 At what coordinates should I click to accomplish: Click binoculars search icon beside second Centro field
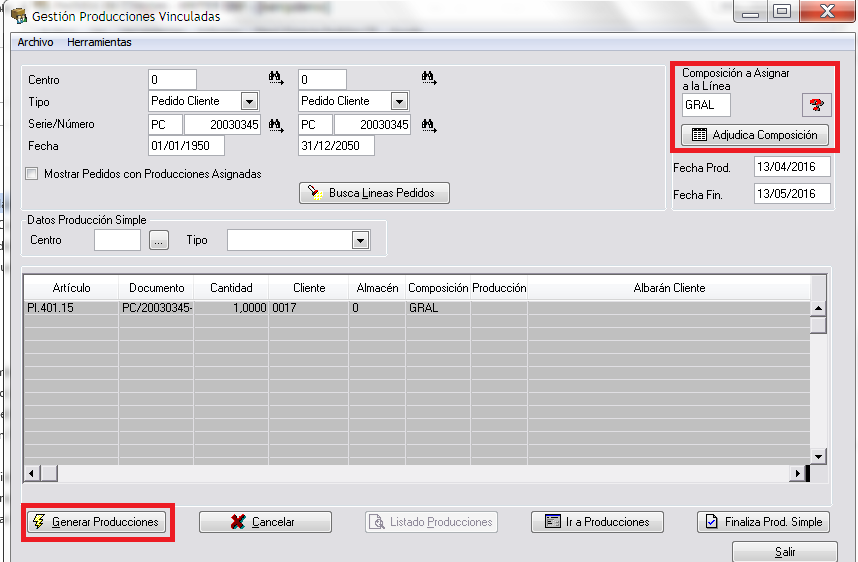[428, 78]
